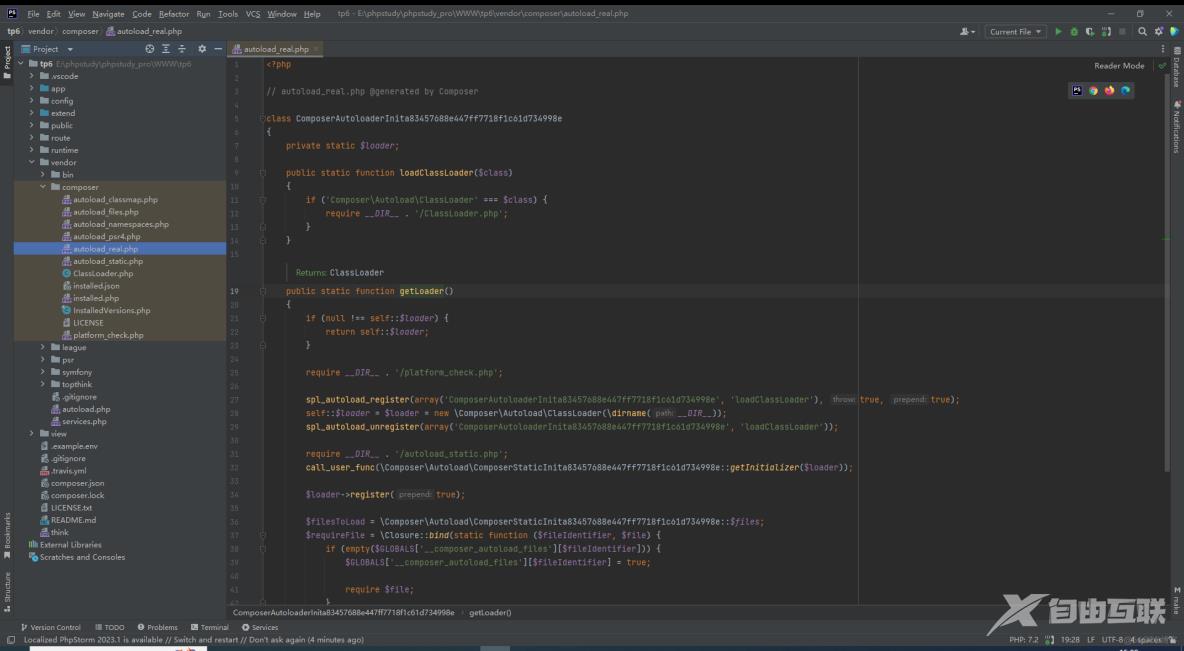The width and height of the screenshot is (1184, 651).
Task: Click Select Opened File target icon
Action: coord(150,49)
